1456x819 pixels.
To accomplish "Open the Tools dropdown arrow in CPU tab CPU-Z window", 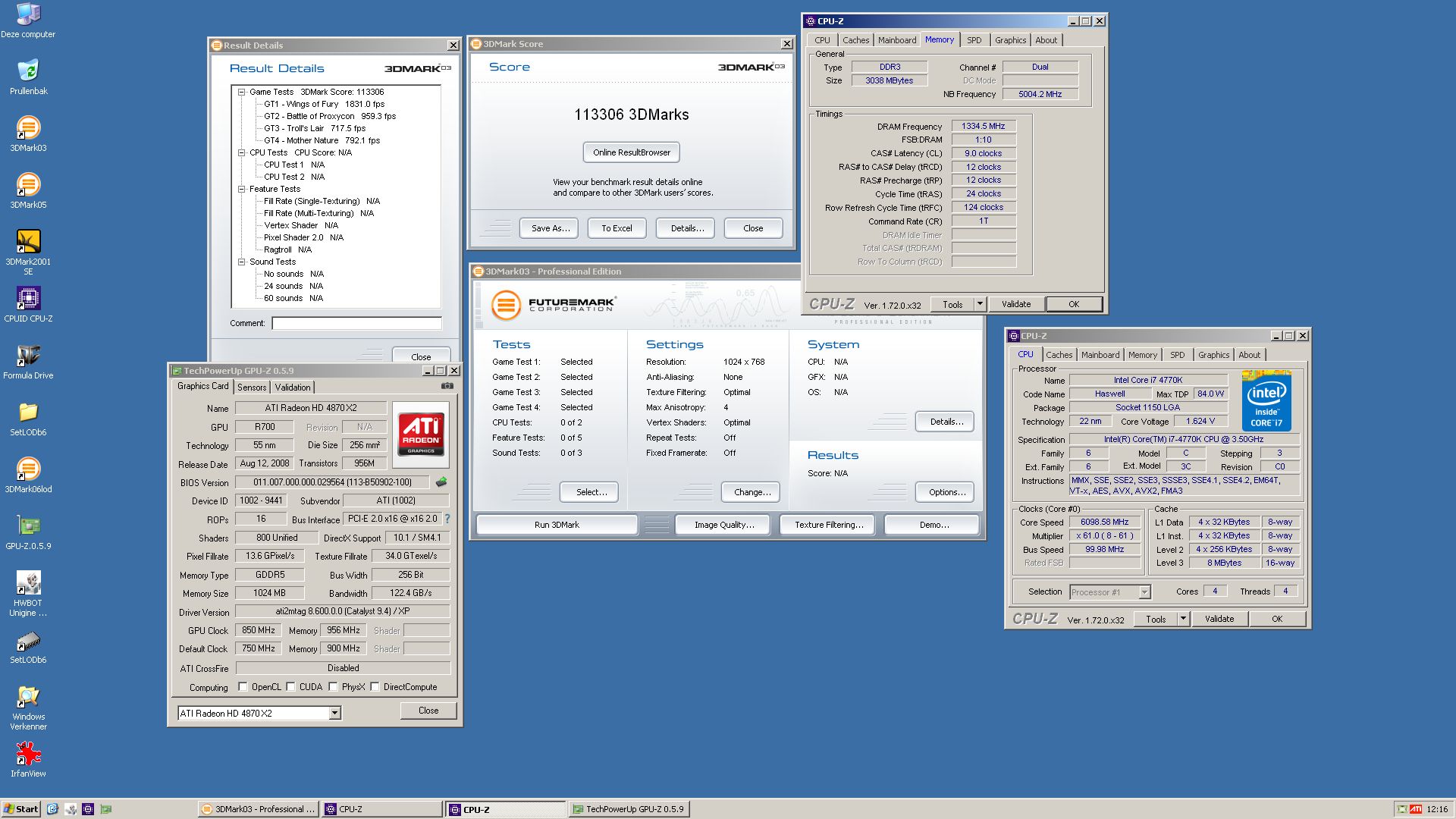I will 1183,619.
